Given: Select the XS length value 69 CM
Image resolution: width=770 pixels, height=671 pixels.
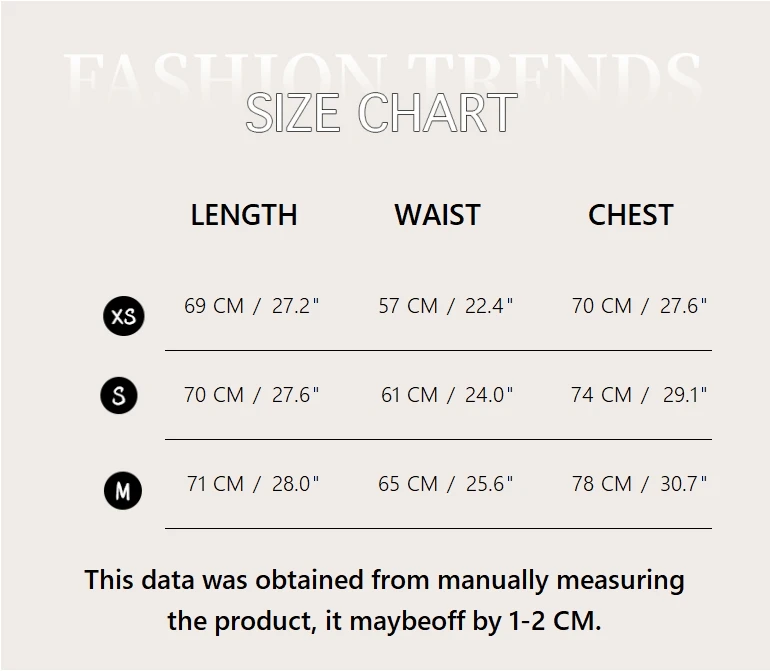Looking at the screenshot, I should point(214,306).
